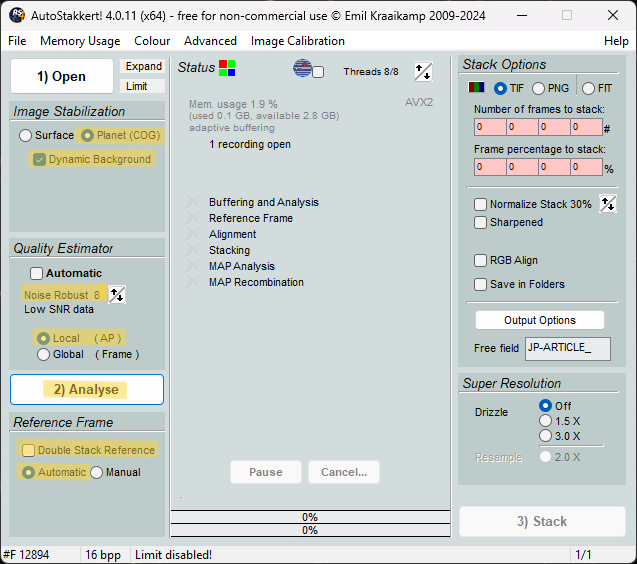Select Global (Frame) quality option
The width and height of the screenshot is (637, 564).
(x=43, y=354)
